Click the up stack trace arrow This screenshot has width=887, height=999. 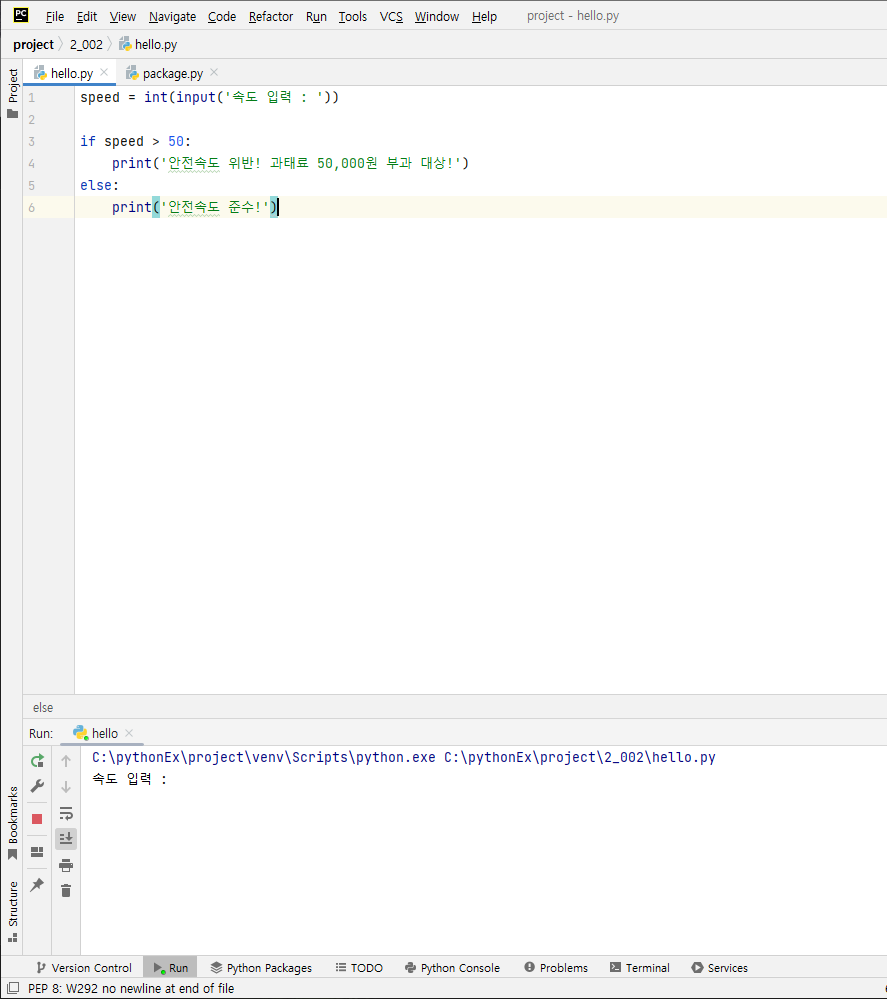pyautogui.click(x=66, y=761)
